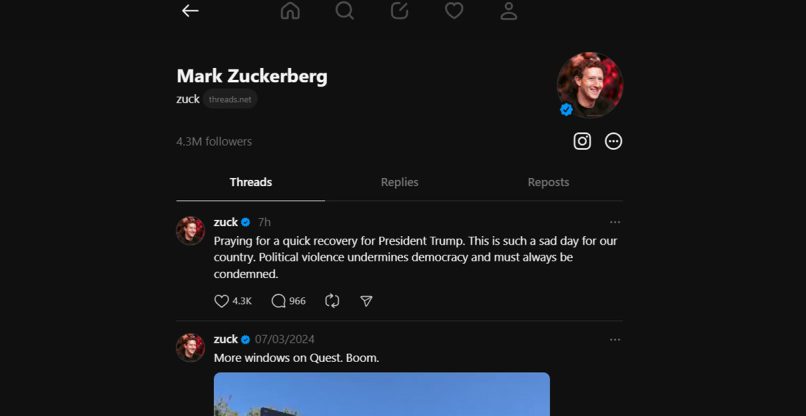806x416 pixels.
Task: View the 4.3M followers list
Action: (x=214, y=142)
